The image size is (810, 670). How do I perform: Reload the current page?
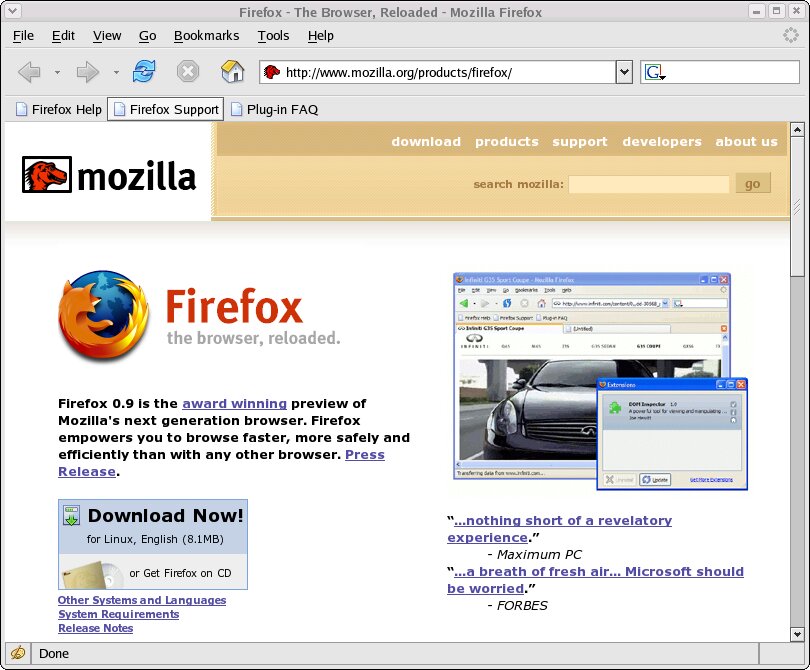tap(142, 71)
